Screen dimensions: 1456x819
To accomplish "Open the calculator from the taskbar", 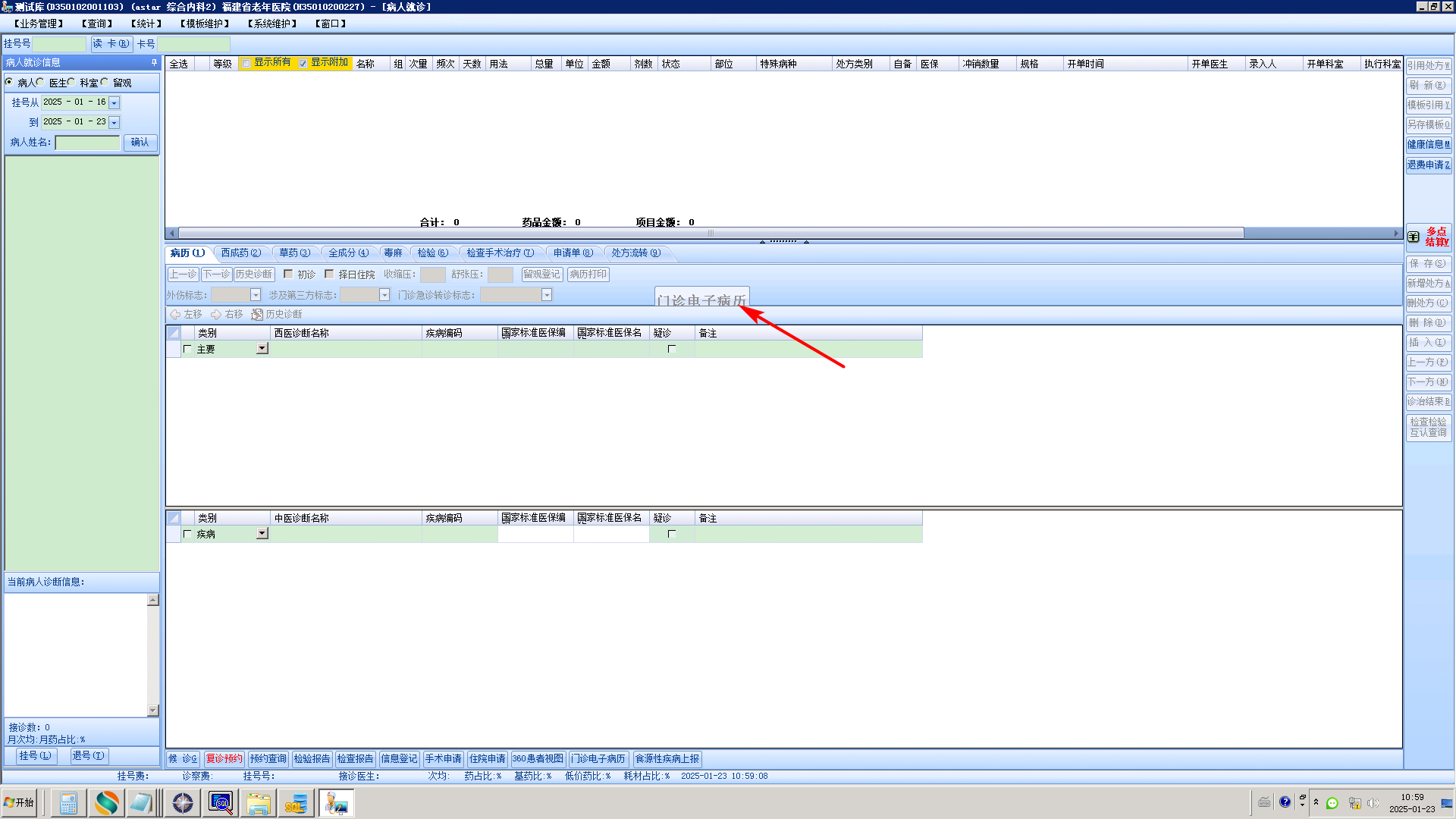I will (x=68, y=803).
